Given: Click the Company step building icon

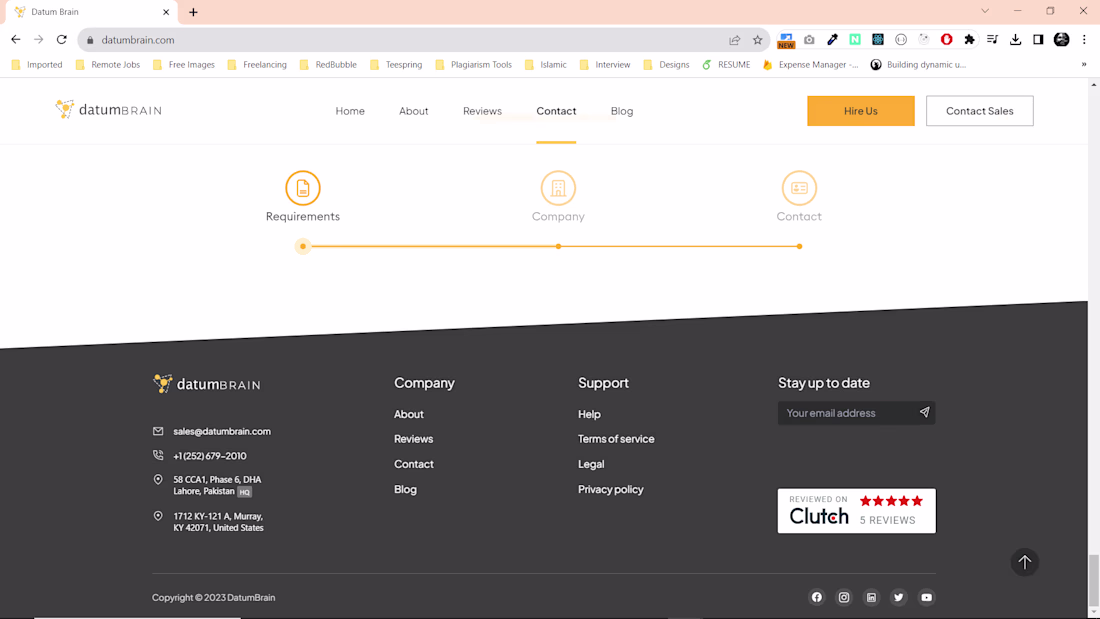Looking at the screenshot, I should (558, 188).
